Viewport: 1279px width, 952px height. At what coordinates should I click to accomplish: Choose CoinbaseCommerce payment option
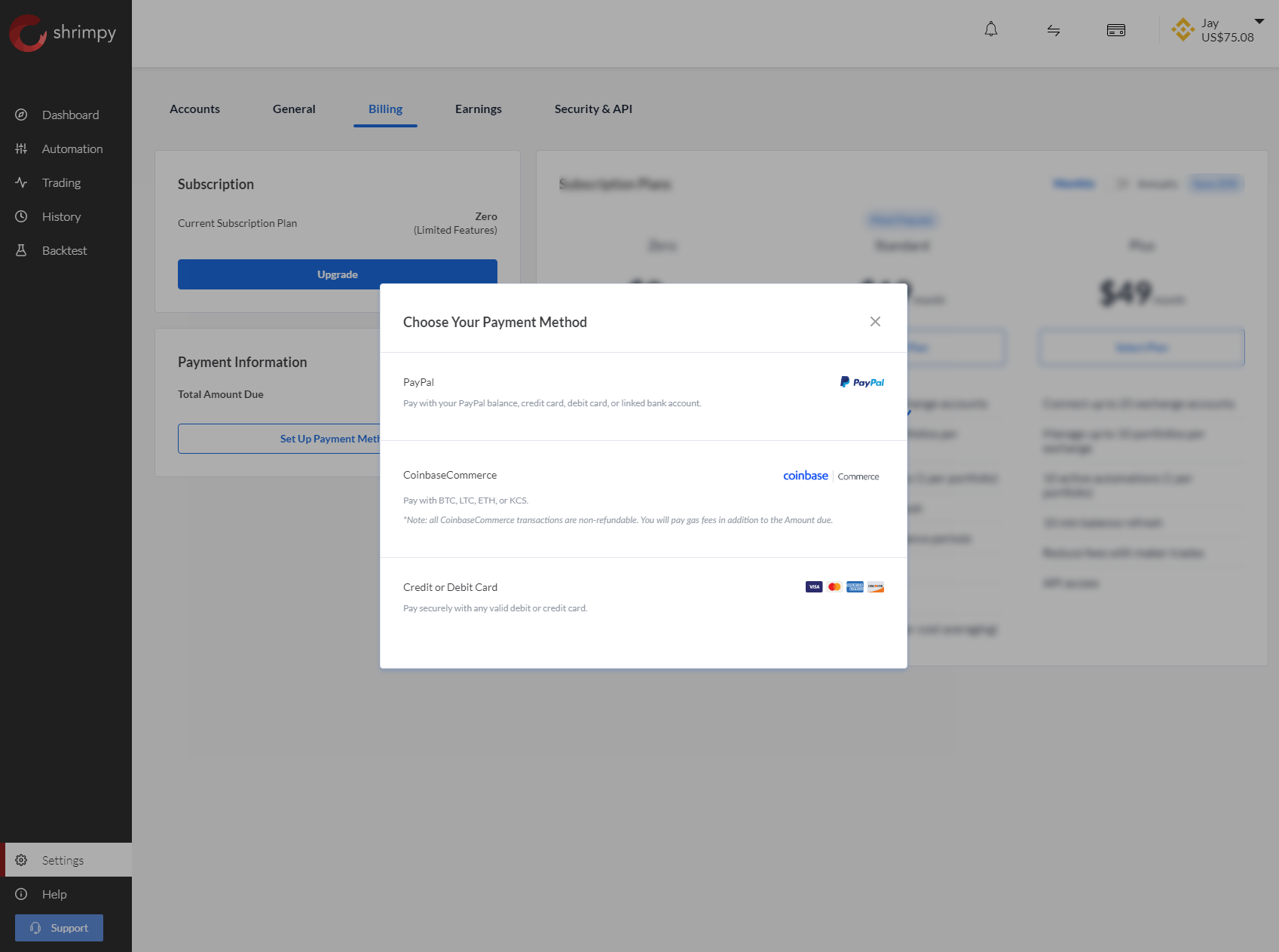pos(644,499)
